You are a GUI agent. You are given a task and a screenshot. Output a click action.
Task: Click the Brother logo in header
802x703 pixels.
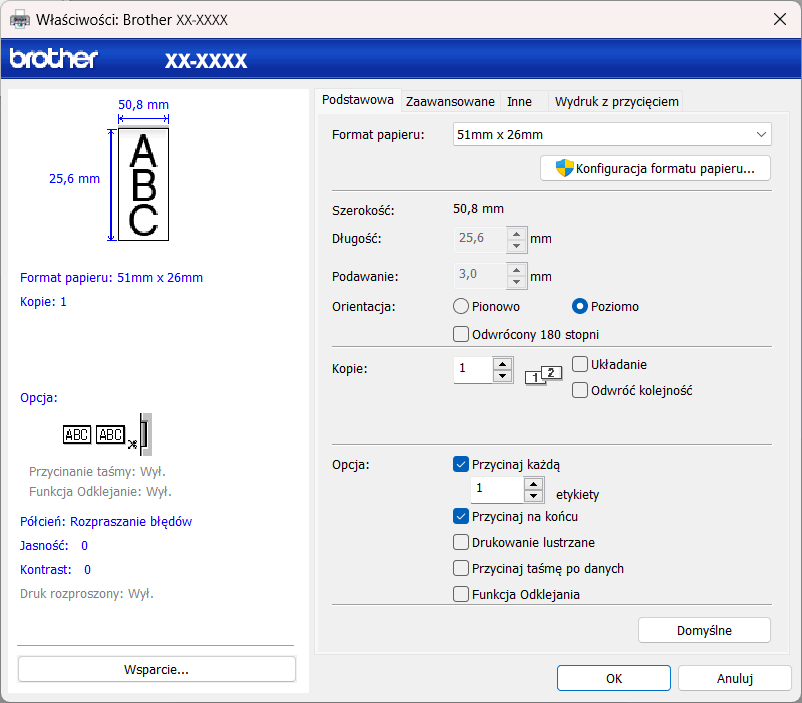click(54, 58)
